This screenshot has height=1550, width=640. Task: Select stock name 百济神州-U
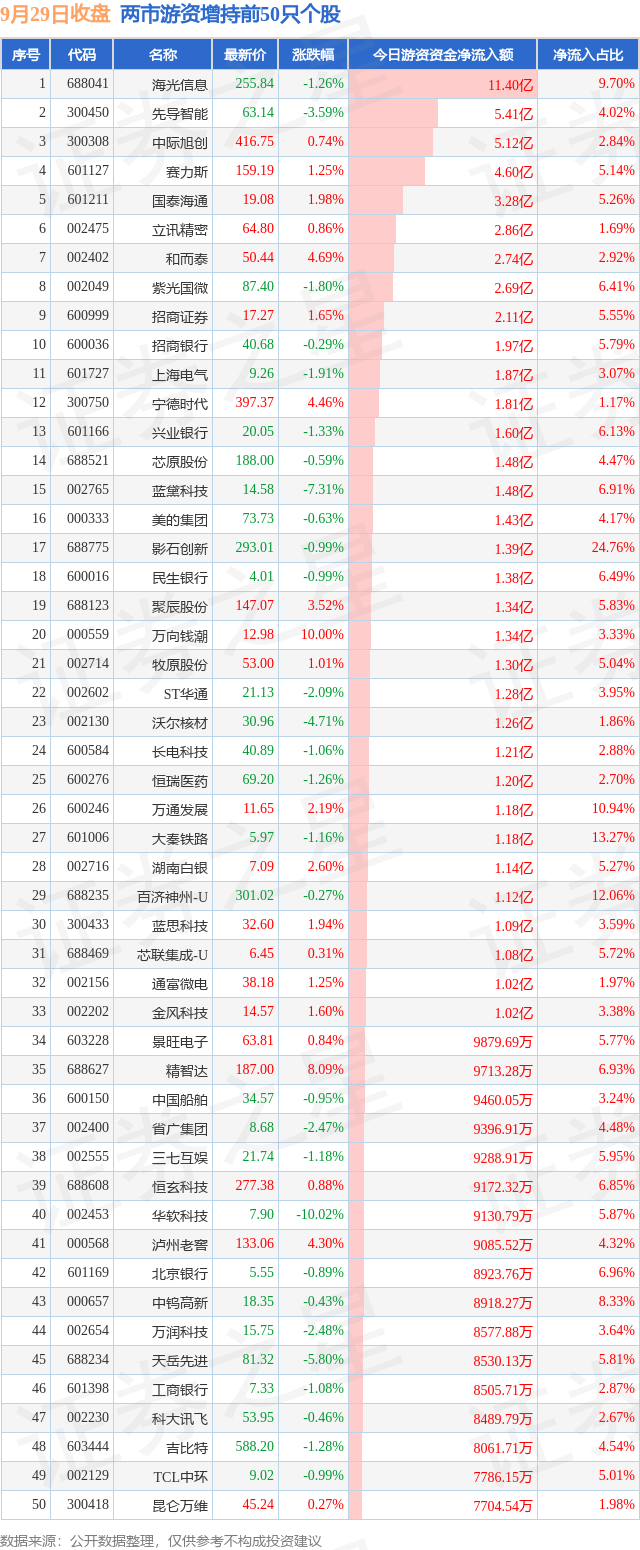click(x=173, y=896)
